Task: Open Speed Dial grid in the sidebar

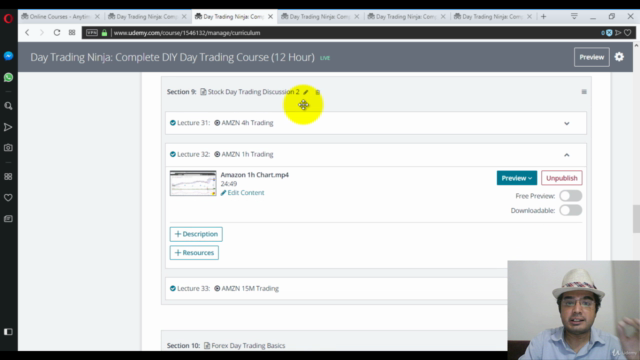Action: [x=8, y=176]
